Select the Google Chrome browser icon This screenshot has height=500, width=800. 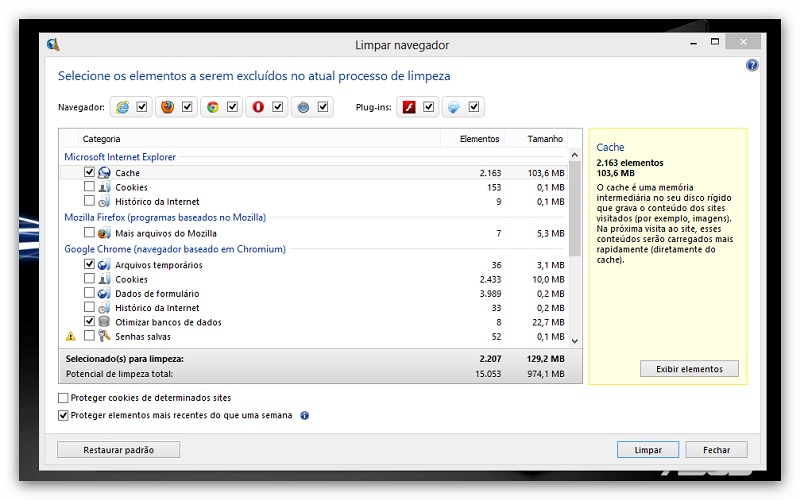pos(212,107)
